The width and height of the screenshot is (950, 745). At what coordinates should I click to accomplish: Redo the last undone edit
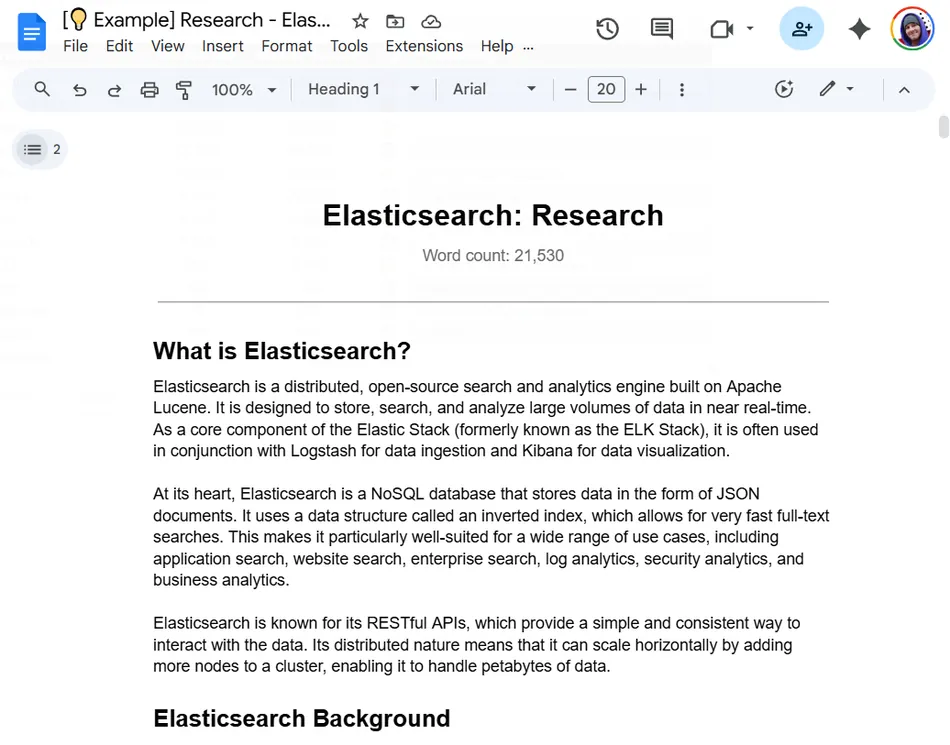tap(114, 89)
